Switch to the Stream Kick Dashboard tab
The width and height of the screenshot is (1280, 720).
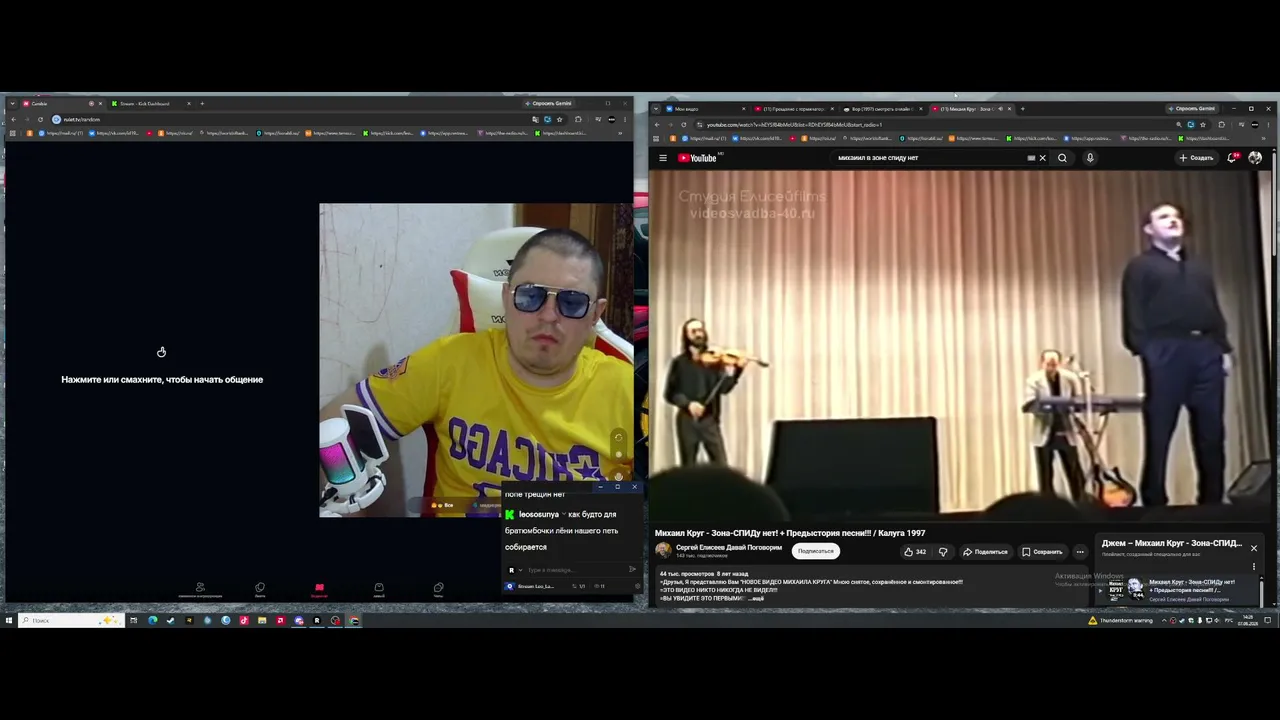pyautogui.click(x=150, y=104)
